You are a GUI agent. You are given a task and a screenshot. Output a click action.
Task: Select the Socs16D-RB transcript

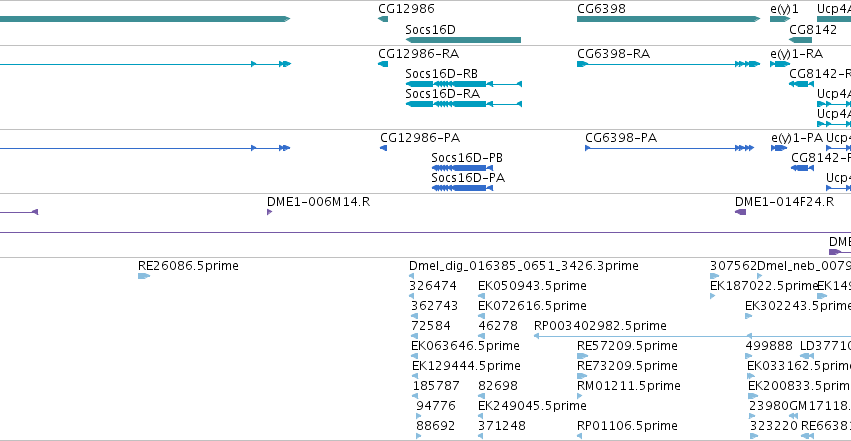click(463, 84)
